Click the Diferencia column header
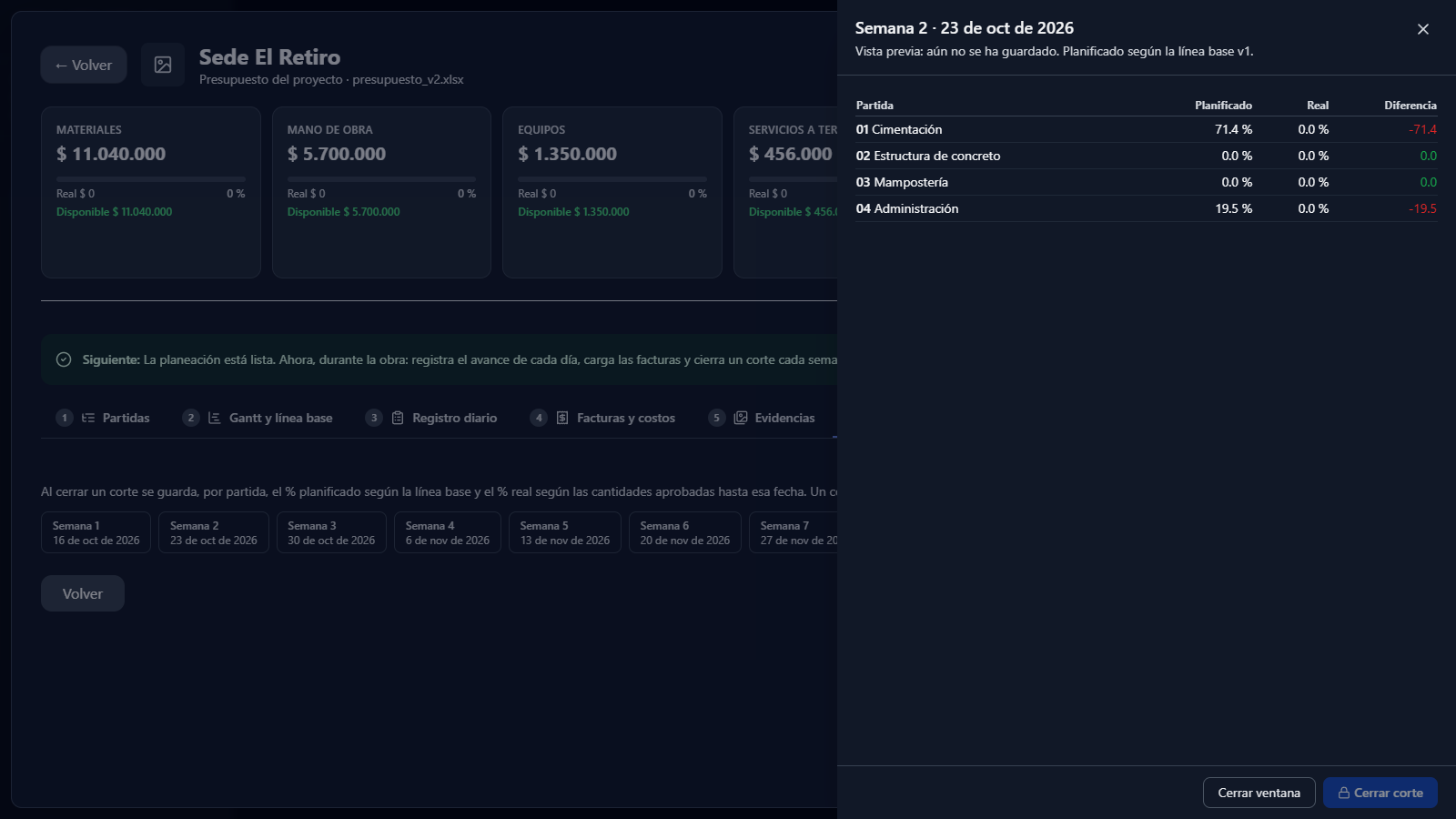 1410,106
